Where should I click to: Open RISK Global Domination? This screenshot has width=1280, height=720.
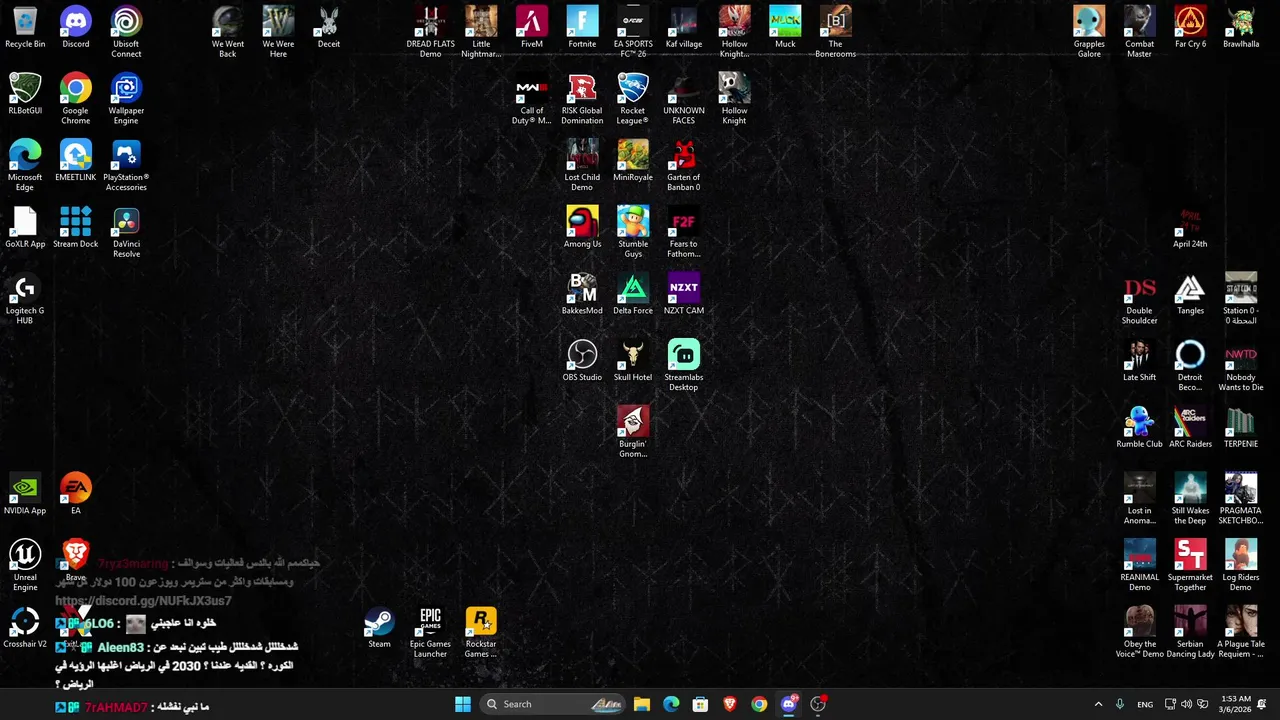click(582, 99)
